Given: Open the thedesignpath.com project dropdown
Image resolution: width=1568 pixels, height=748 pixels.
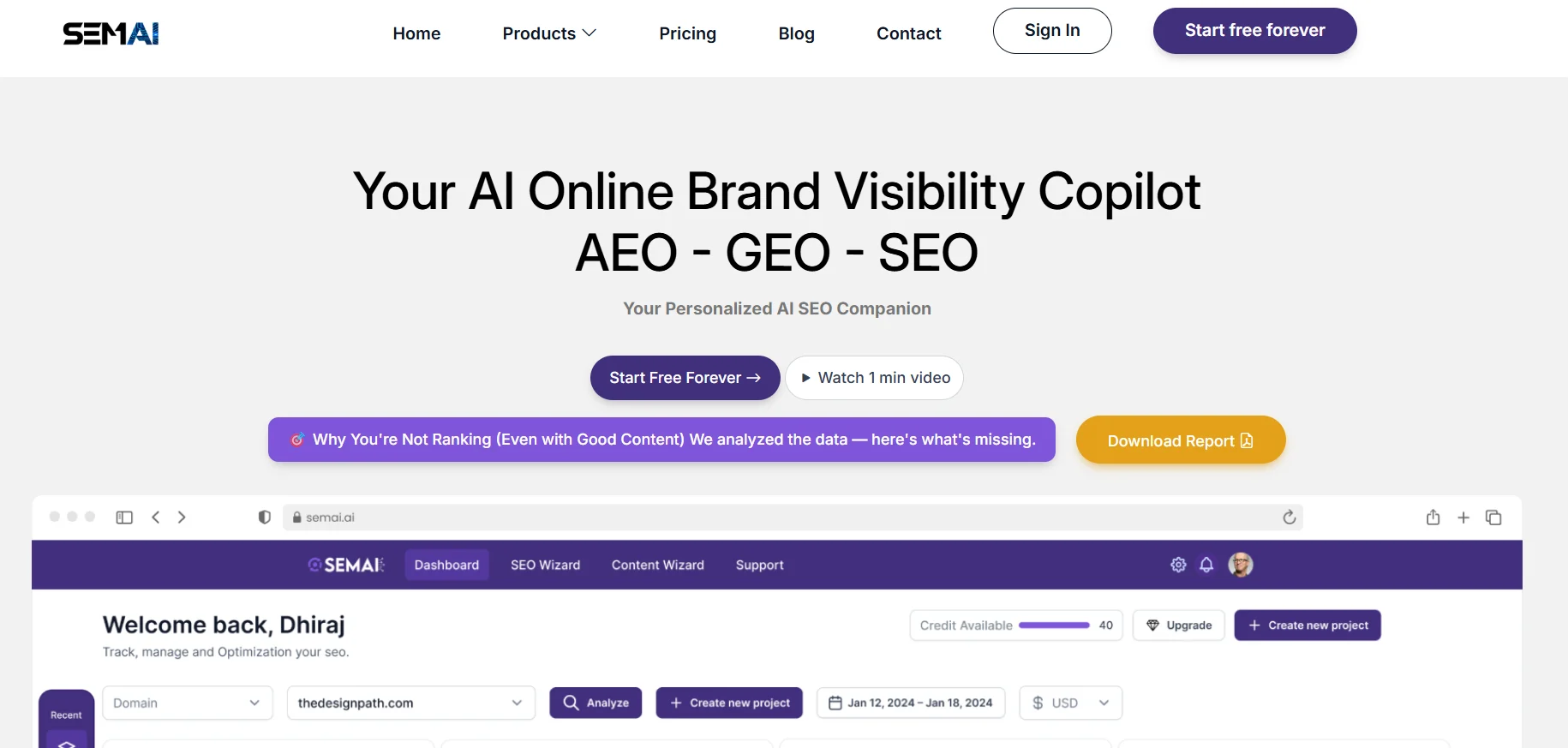Looking at the screenshot, I should point(410,703).
